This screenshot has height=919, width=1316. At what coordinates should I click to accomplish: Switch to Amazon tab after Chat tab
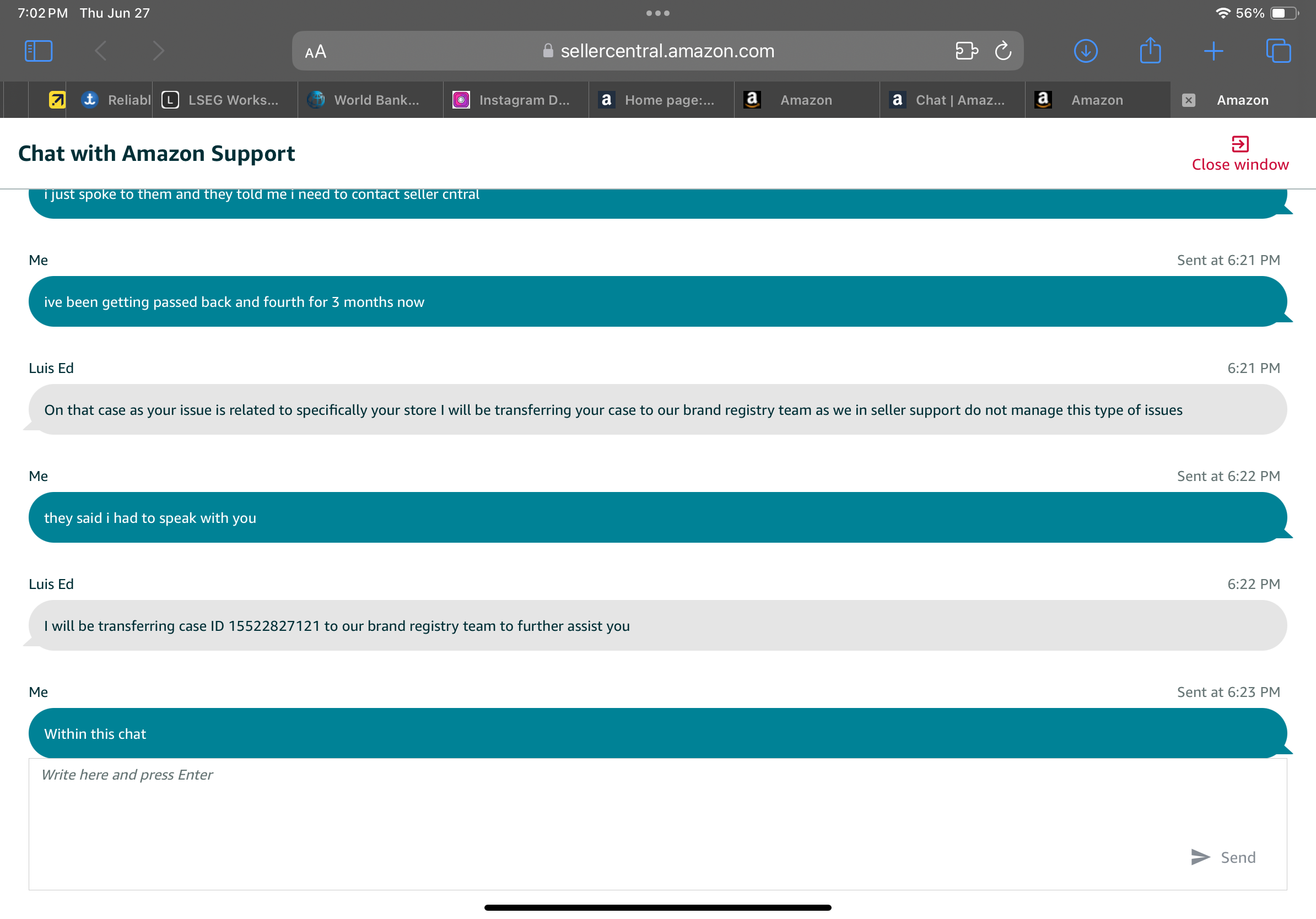tap(1098, 100)
